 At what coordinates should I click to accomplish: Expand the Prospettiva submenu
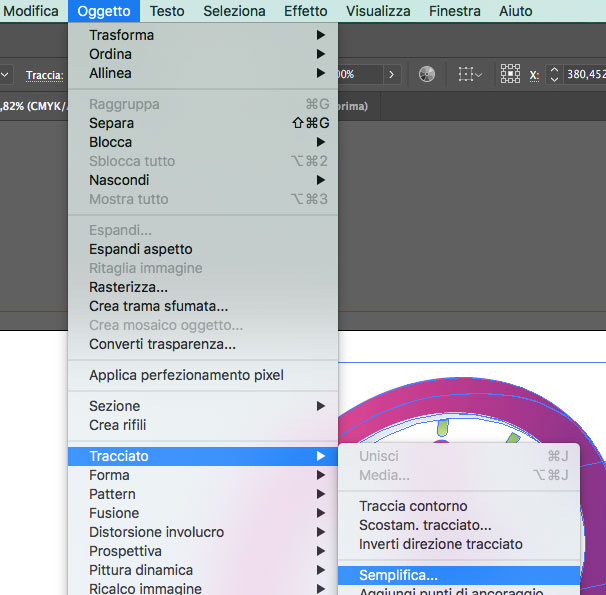click(x=203, y=551)
